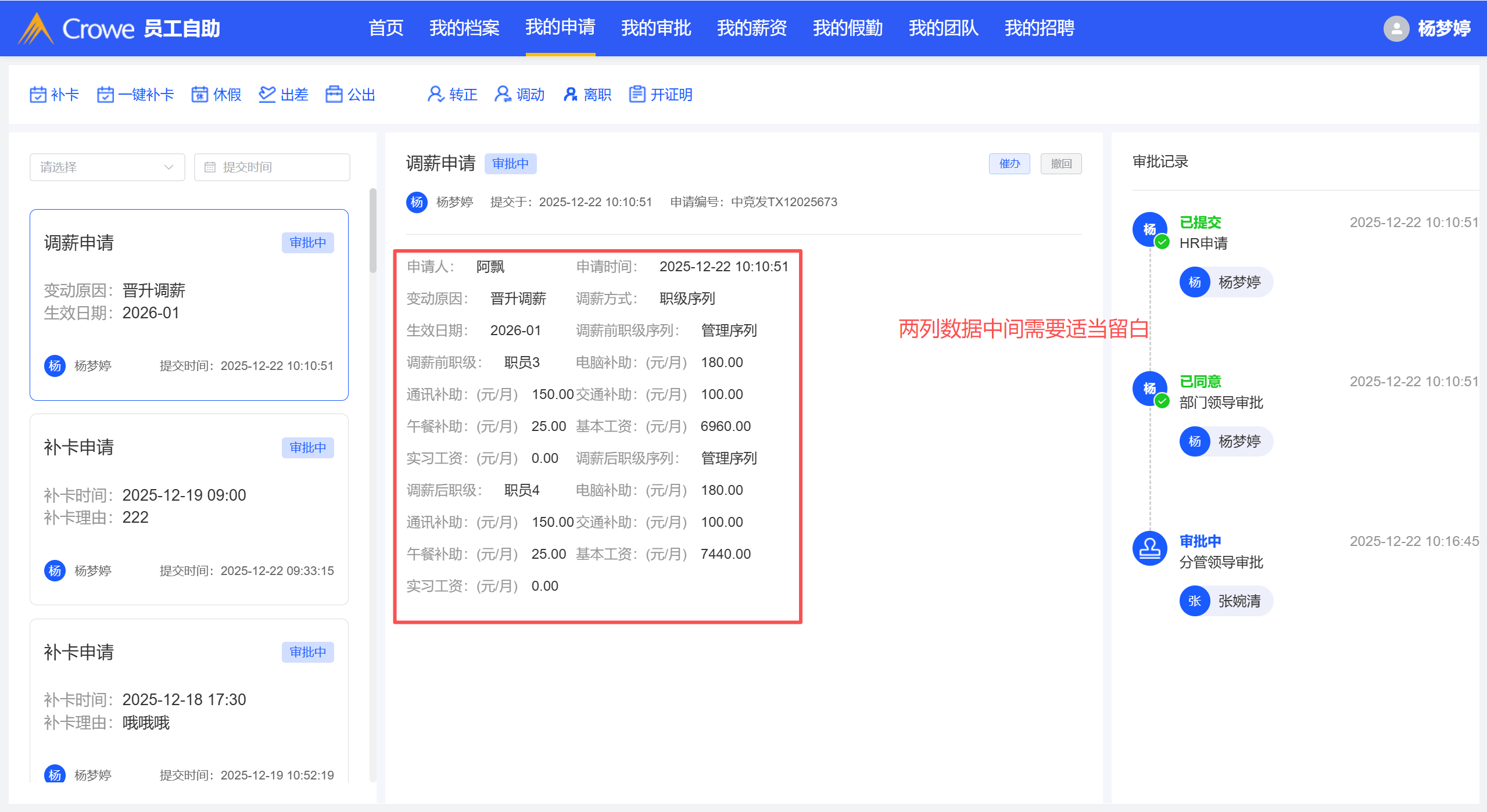Click the 公出 briefcase icon
The width and height of the screenshot is (1487, 812).
tap(334, 94)
